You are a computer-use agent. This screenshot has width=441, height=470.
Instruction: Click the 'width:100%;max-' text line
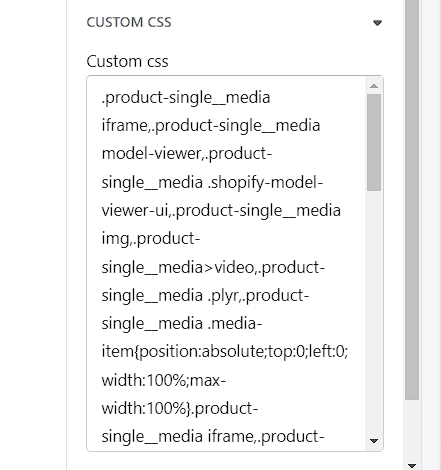point(164,380)
